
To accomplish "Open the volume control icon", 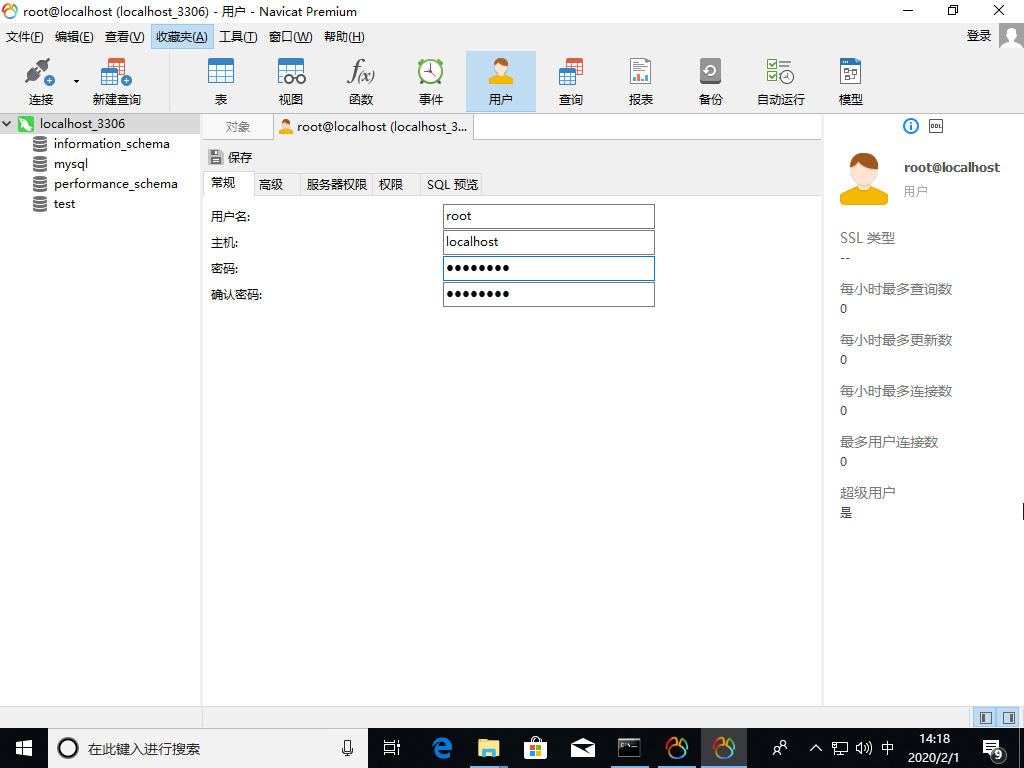I will pyautogui.click(x=863, y=748).
